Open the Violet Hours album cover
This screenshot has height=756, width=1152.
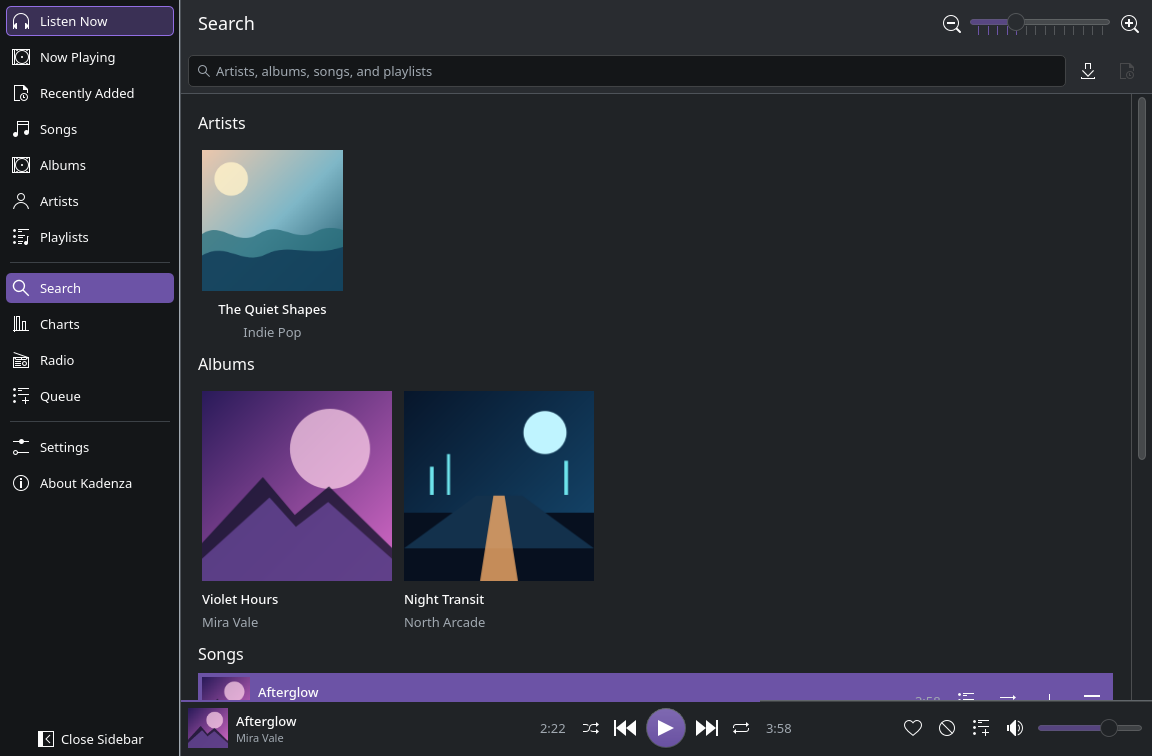click(297, 486)
